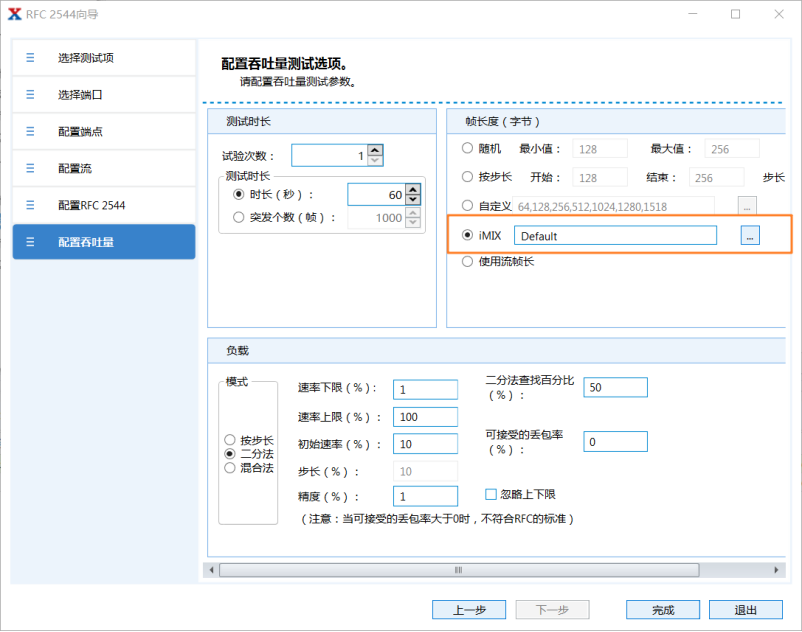This screenshot has height=632, width=802.
Task: Click the 选择端口 step icon in sidebar
Action: point(27,94)
